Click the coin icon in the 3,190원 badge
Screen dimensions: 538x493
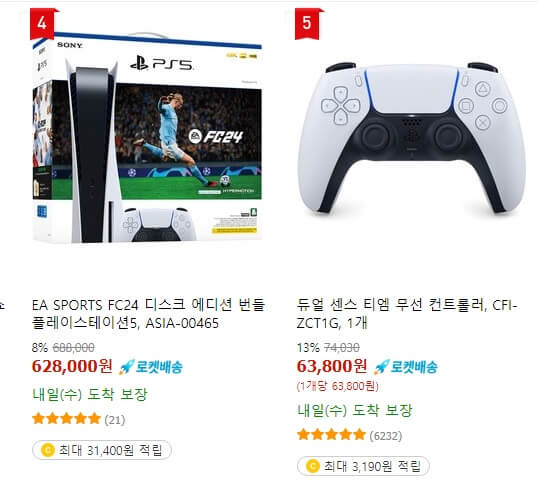312,466
